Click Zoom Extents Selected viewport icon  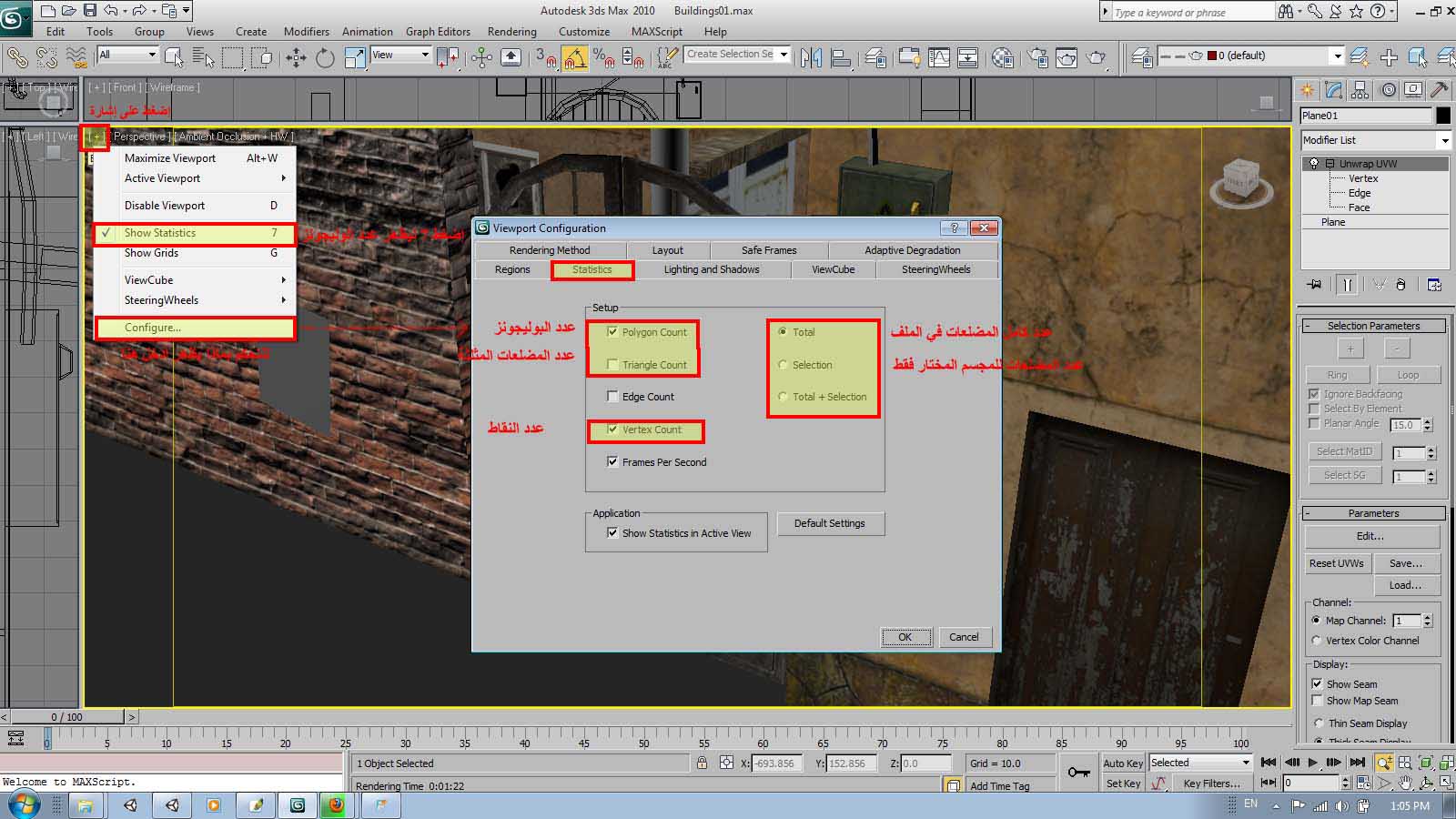coord(1425,763)
